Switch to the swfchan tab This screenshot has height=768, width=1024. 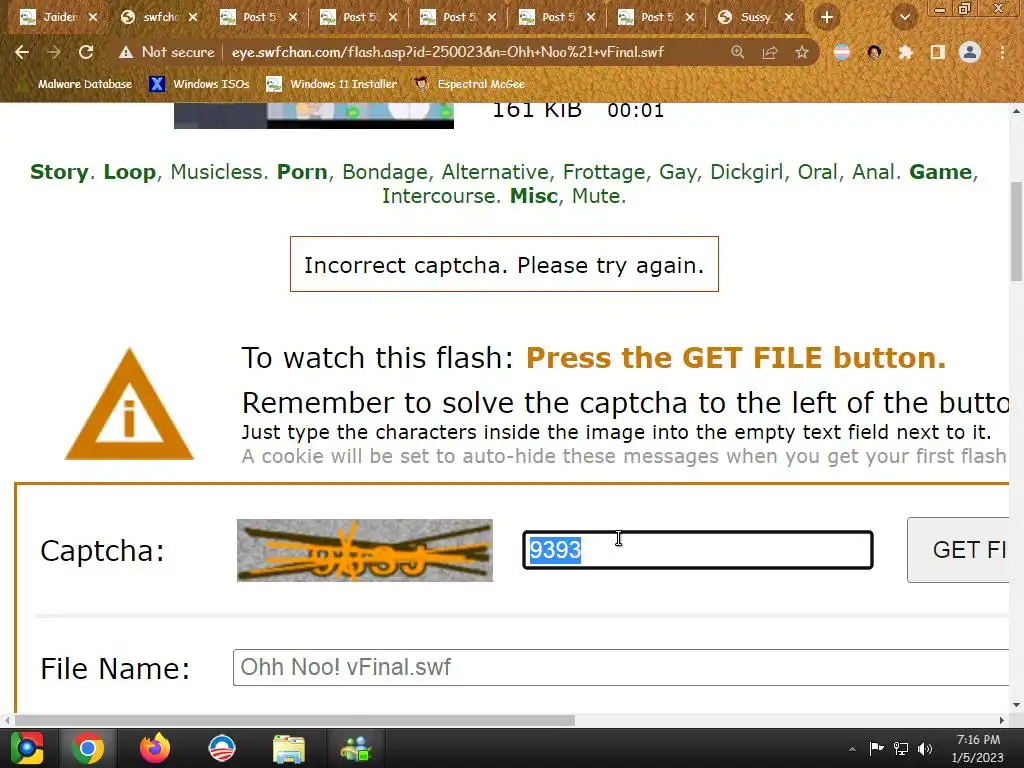[160, 18]
